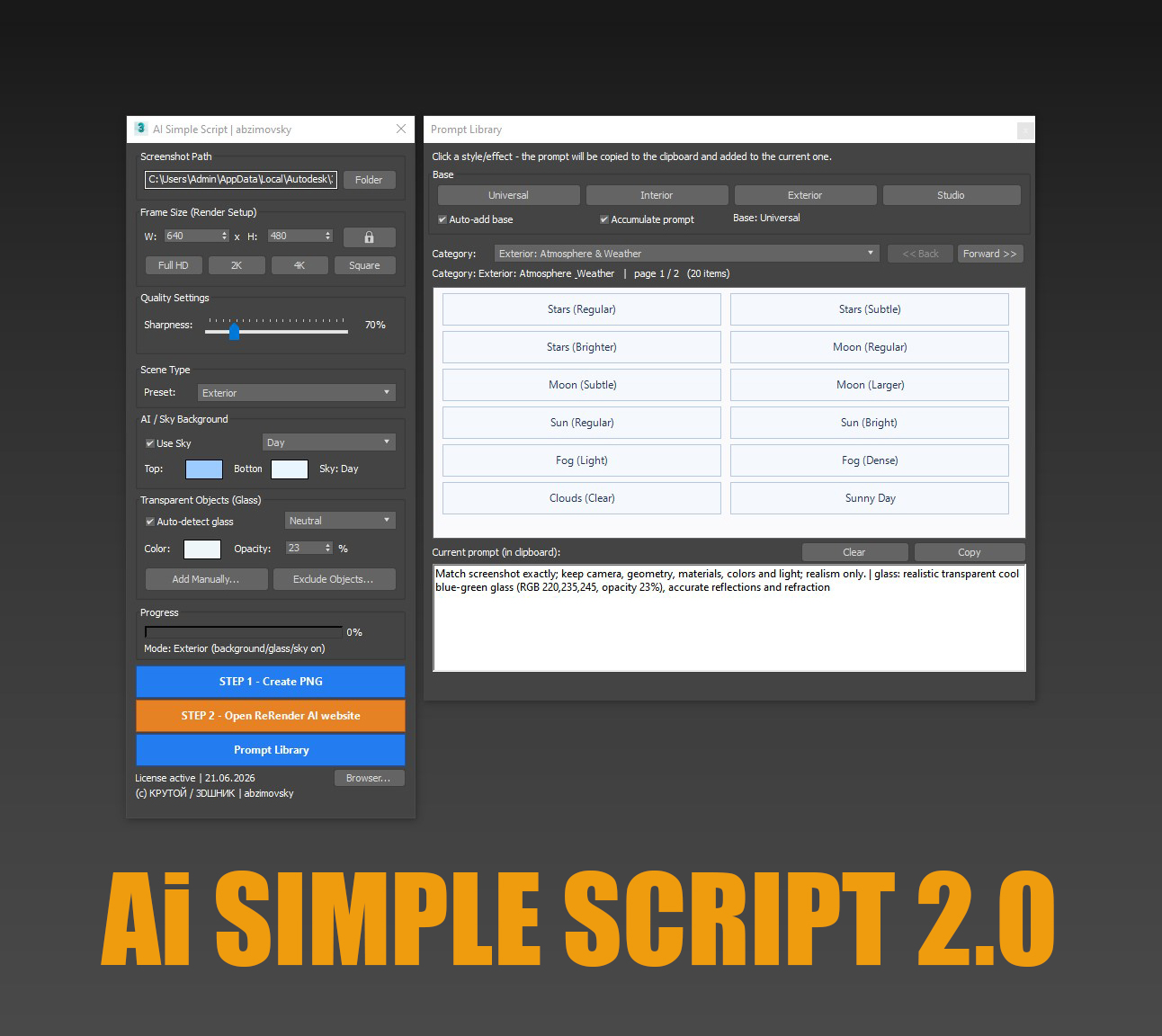The image size is (1162, 1036).
Task: Add the Sun (Regular) prompt
Action: pos(582,423)
